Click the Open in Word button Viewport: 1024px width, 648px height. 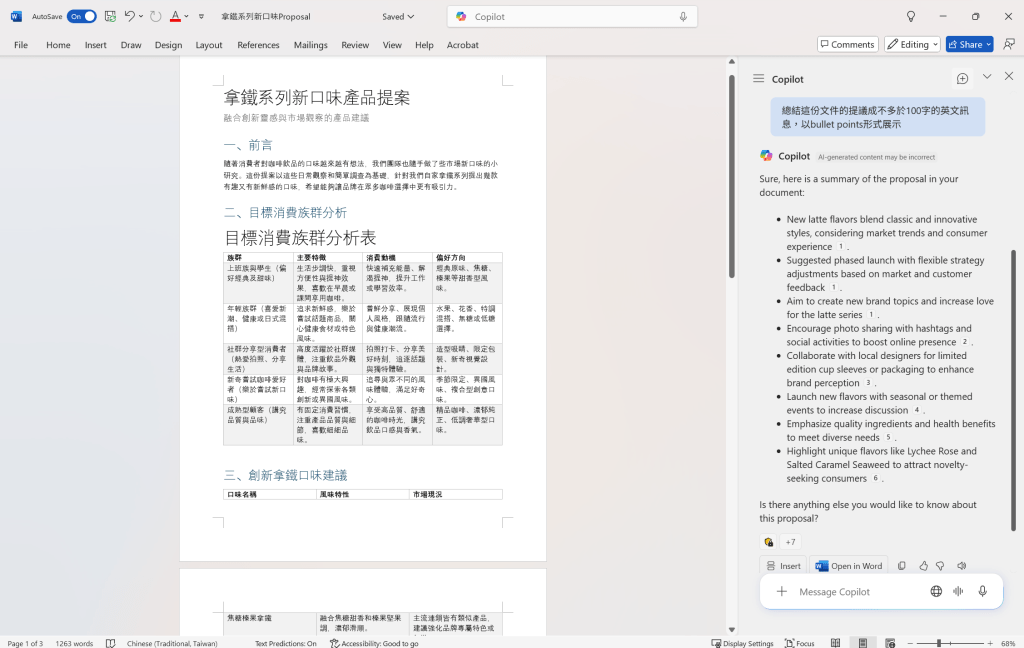(849, 566)
